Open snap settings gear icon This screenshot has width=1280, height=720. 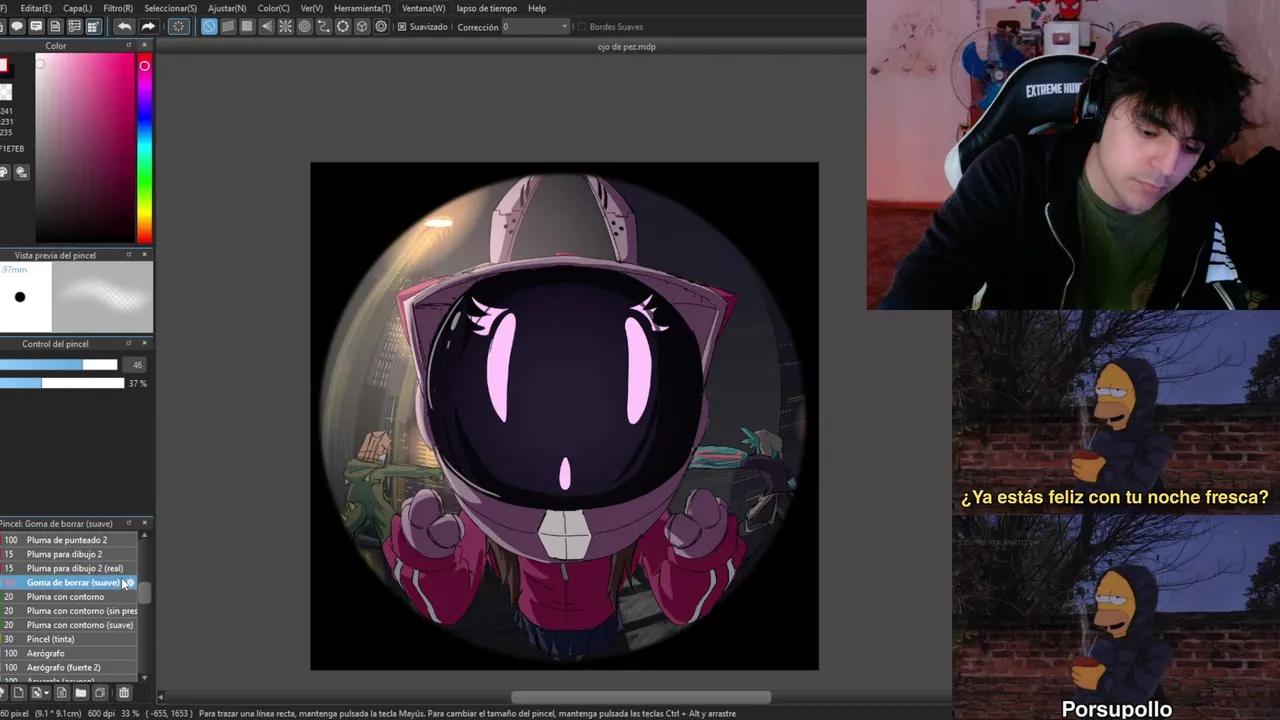(x=381, y=27)
